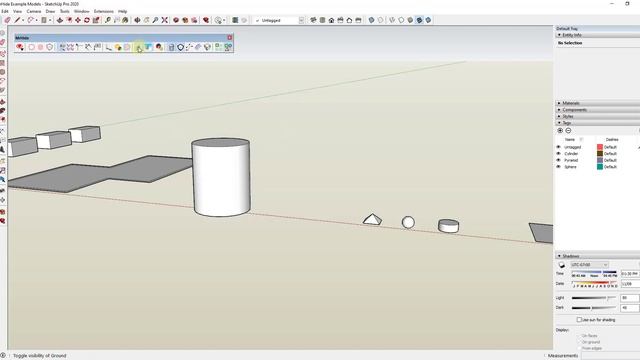Activate the Zoom magnifier tool
Viewport: 640px width, 360px height.
tap(155, 20)
